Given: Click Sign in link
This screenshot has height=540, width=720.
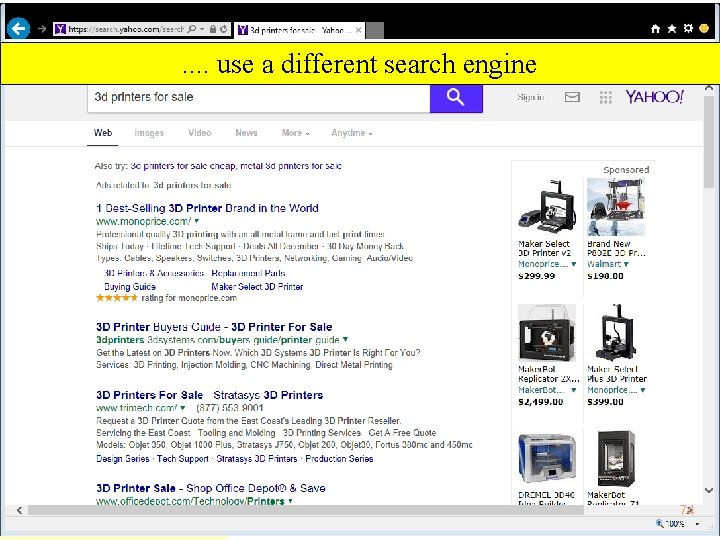Looking at the screenshot, I should click(x=530, y=97).
